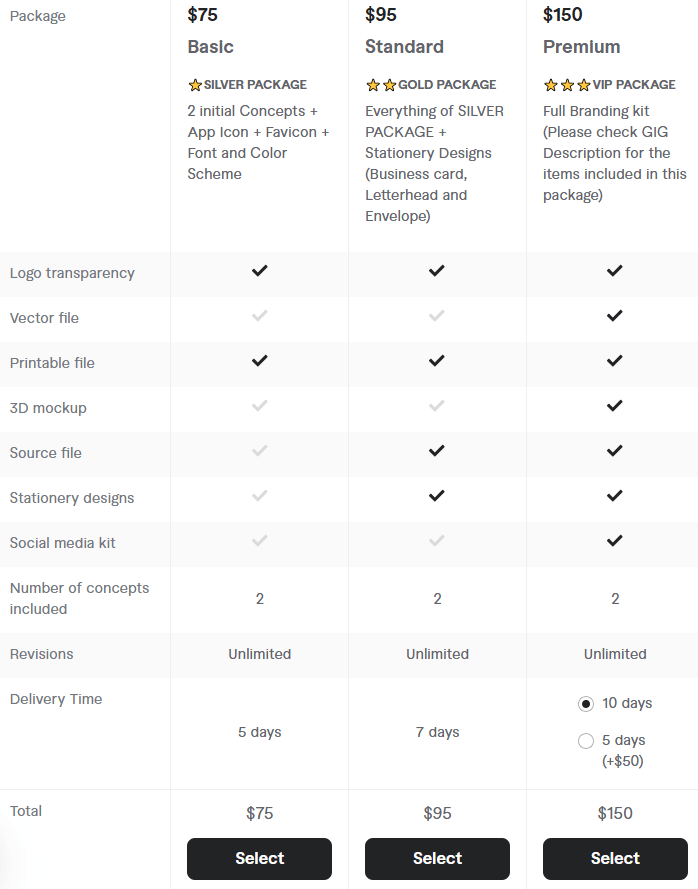The height and width of the screenshot is (889, 698).
Task: Click Premium's Vector file checkmark
Action: tap(615, 316)
